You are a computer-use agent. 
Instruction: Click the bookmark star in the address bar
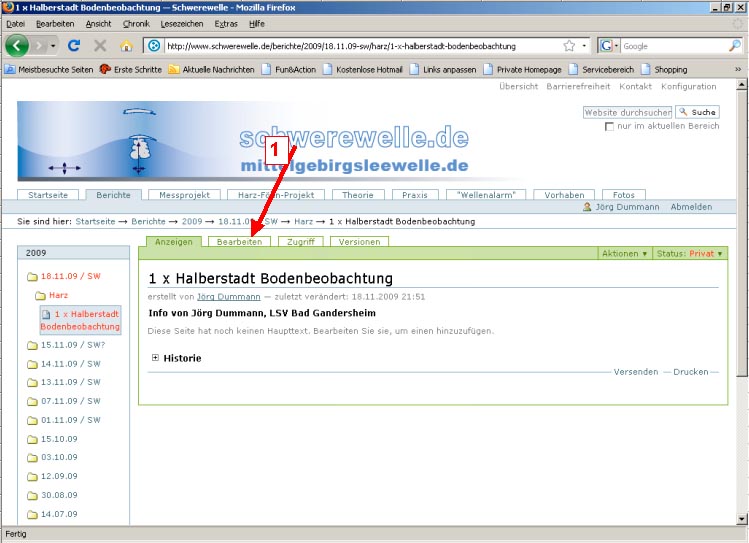point(569,46)
